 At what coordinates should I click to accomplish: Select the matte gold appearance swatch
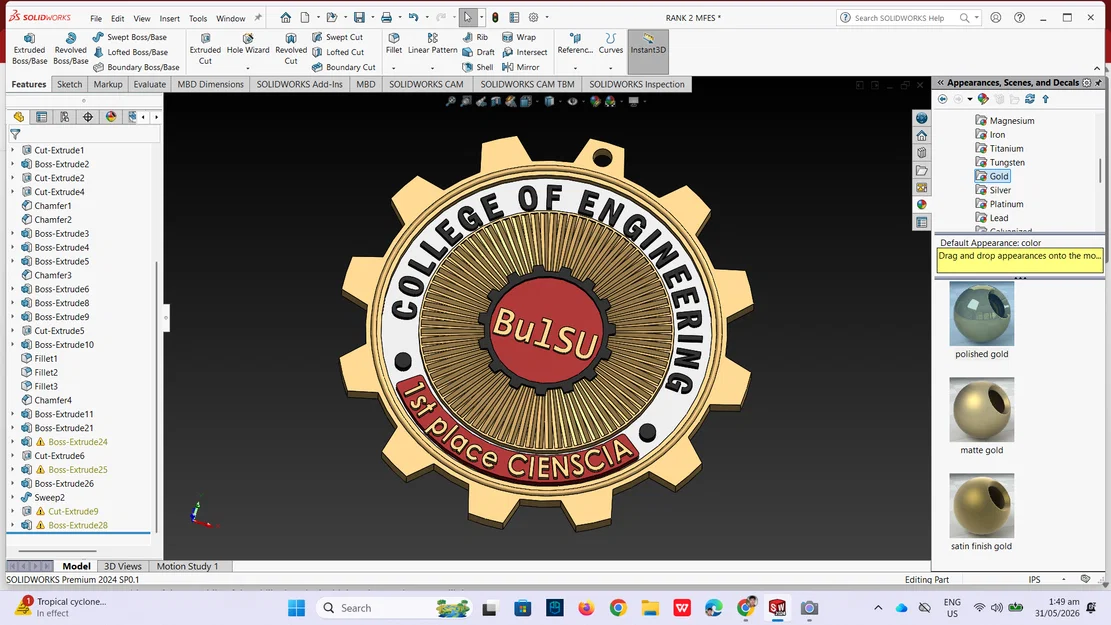tap(981, 410)
